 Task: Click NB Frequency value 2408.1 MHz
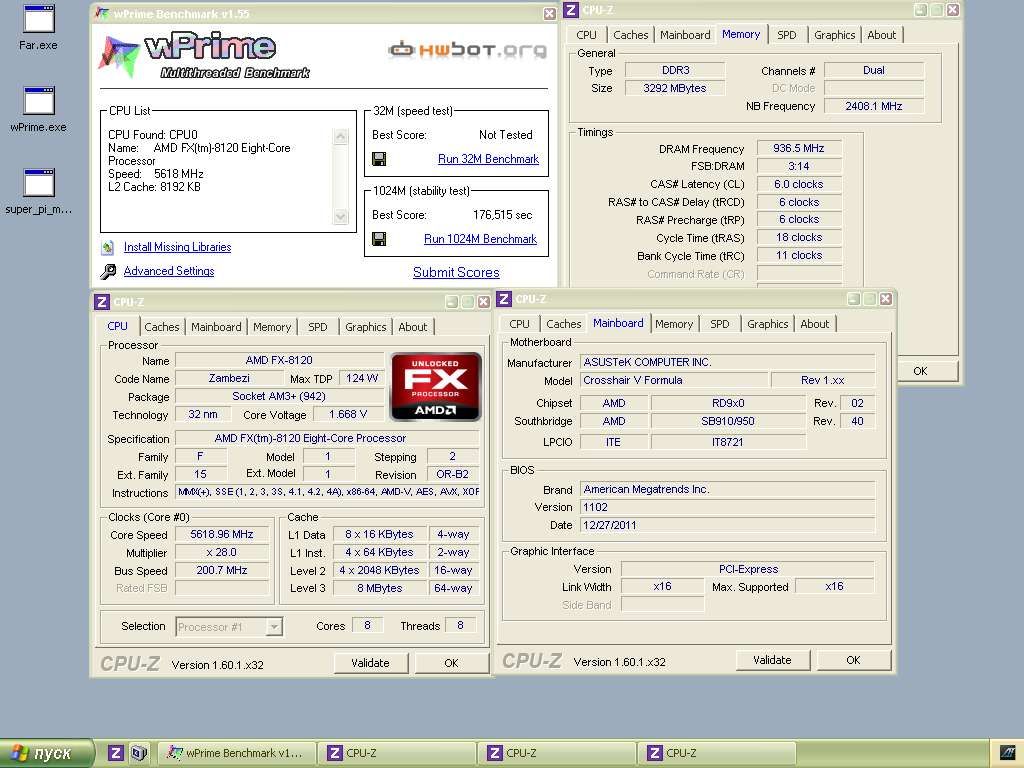(x=874, y=106)
